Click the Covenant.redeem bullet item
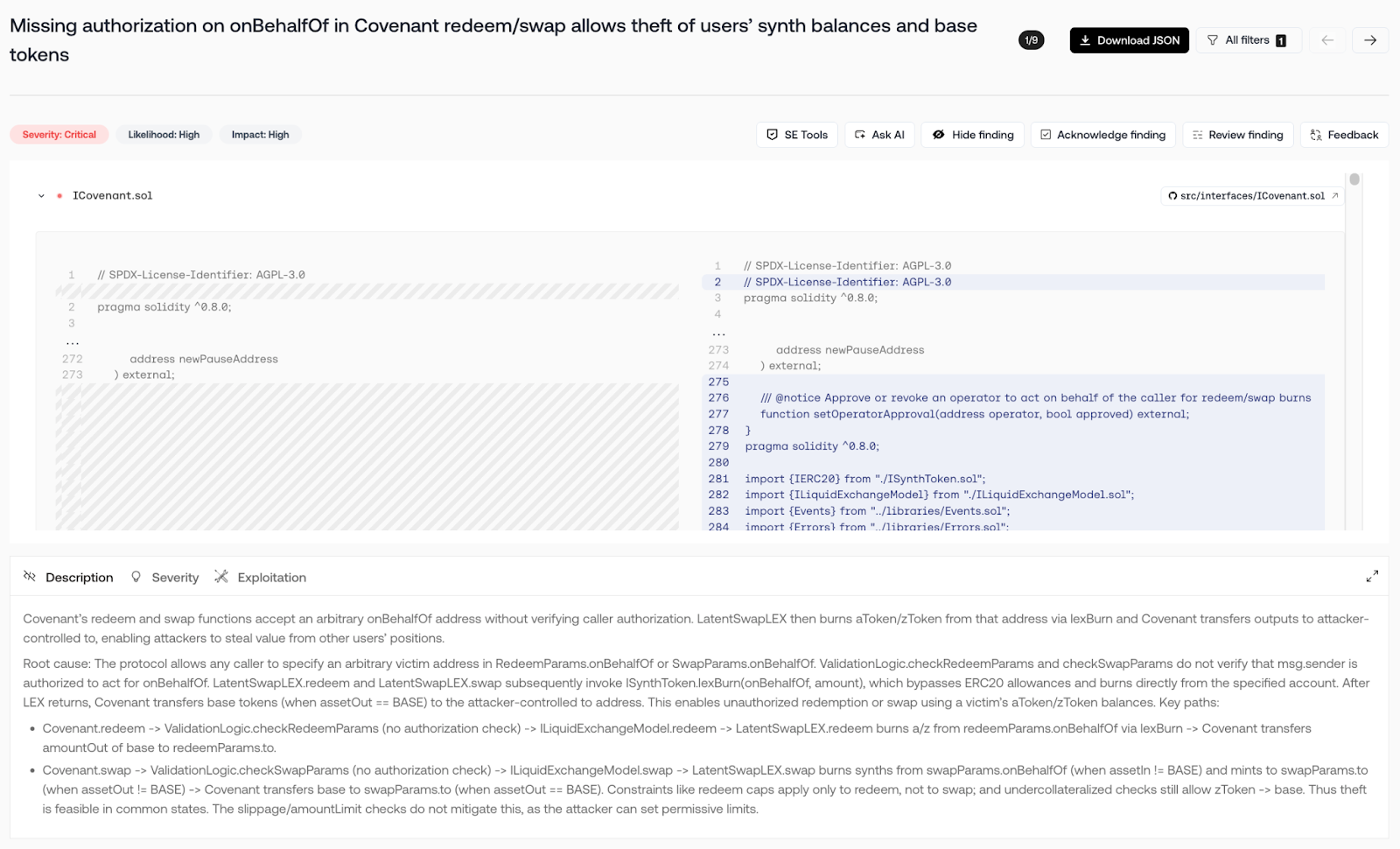 (677, 738)
